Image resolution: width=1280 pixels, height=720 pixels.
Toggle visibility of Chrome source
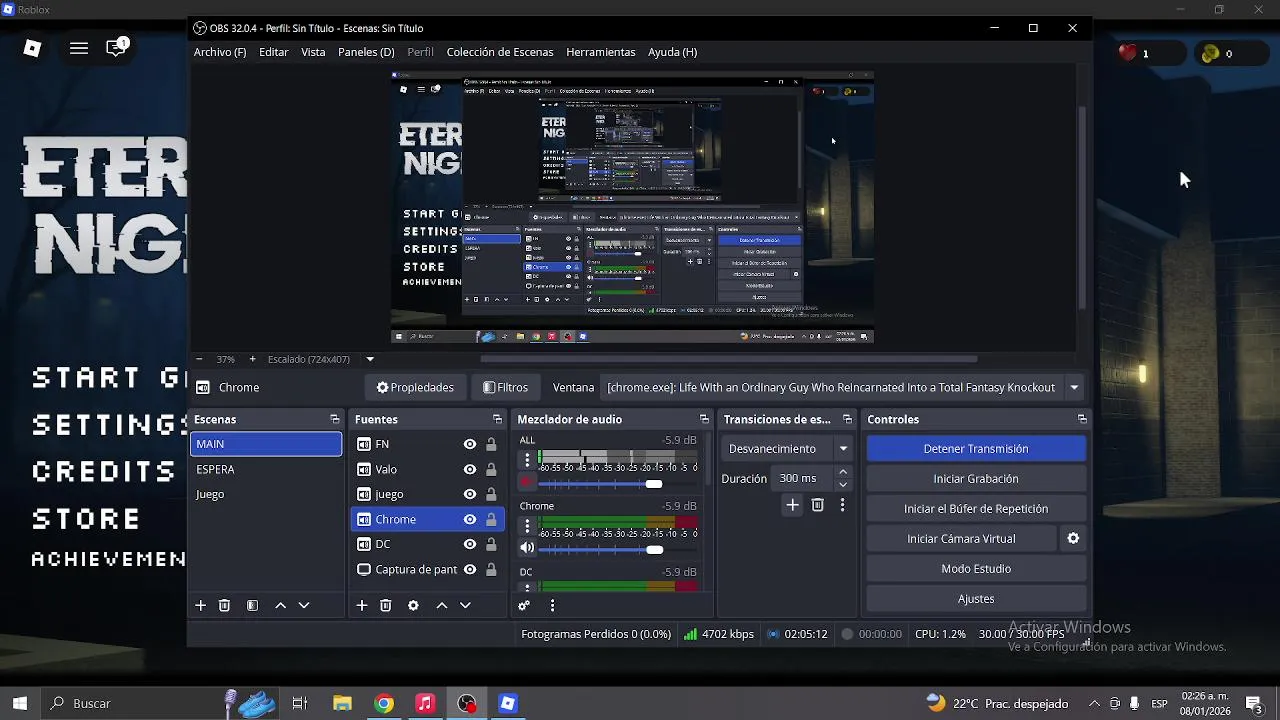469,519
